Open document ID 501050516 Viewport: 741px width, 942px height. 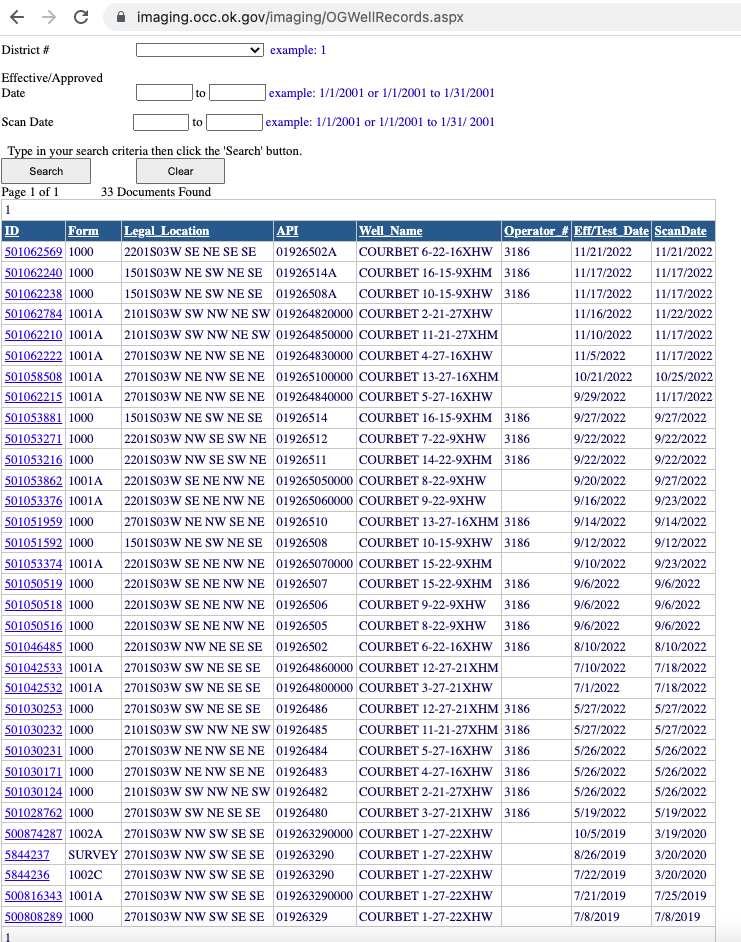pyautogui.click(x=34, y=625)
